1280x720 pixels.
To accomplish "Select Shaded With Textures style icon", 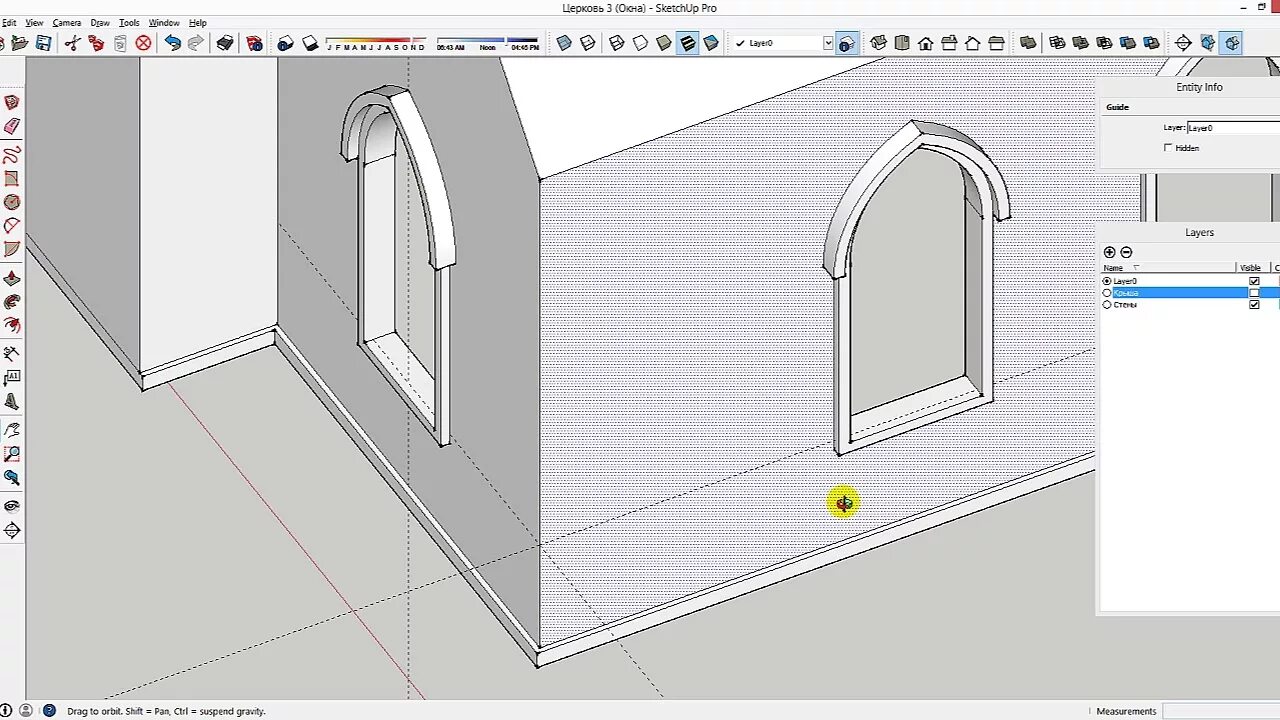I will pyautogui.click(x=687, y=43).
